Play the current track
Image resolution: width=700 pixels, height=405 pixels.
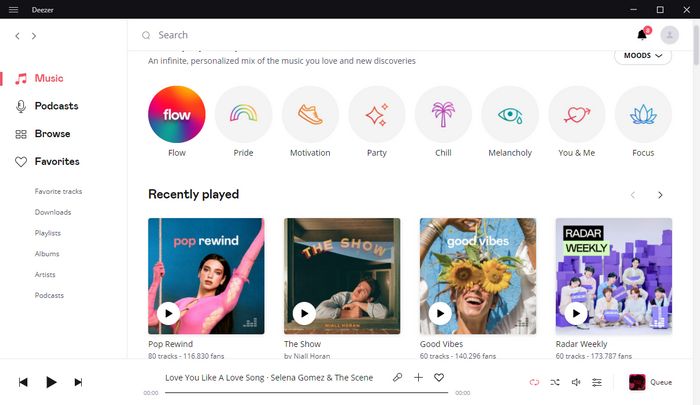click(51, 382)
